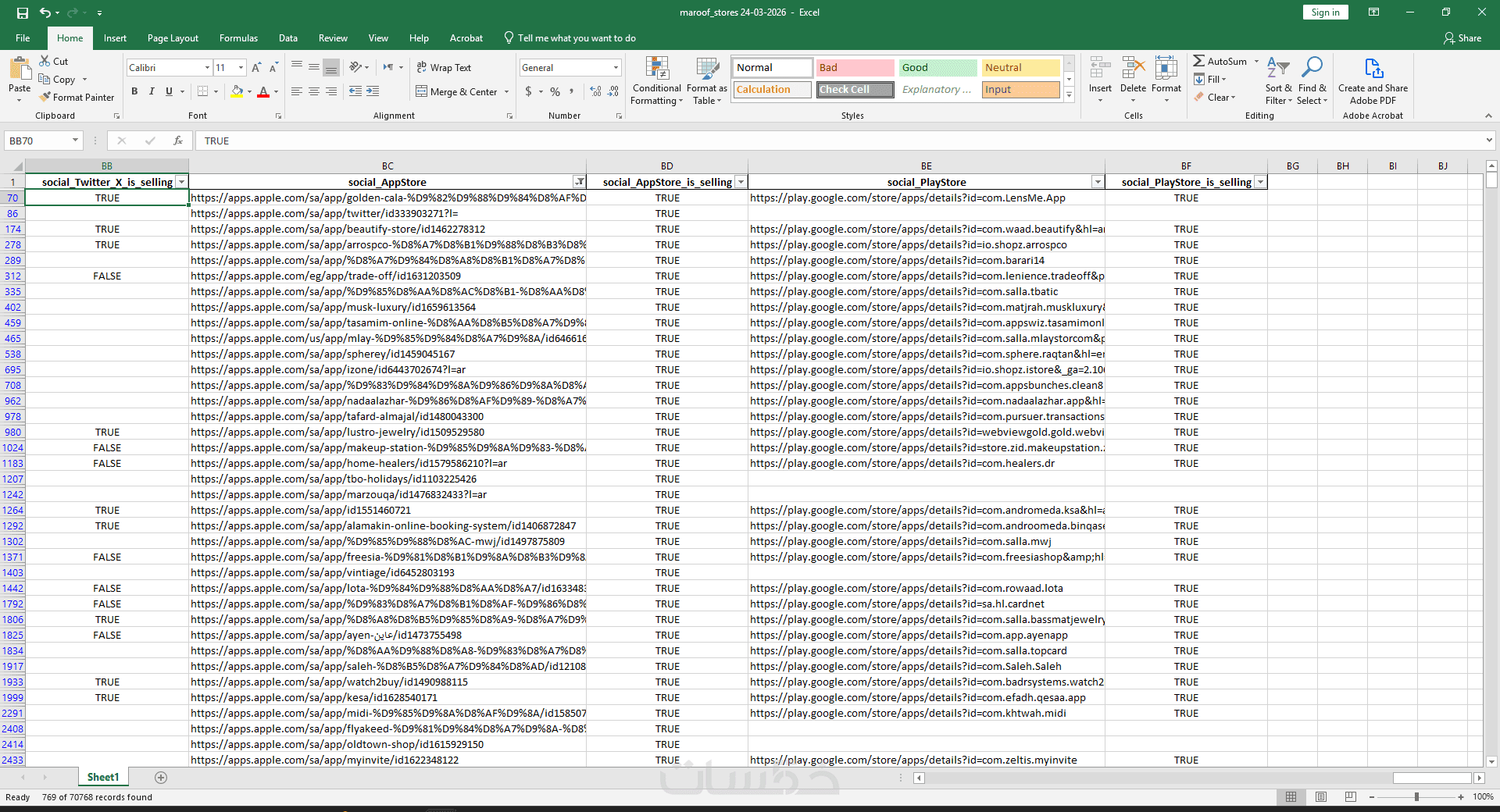The width and height of the screenshot is (1500, 812).
Task: Apply percent style formatting
Action: point(555,91)
